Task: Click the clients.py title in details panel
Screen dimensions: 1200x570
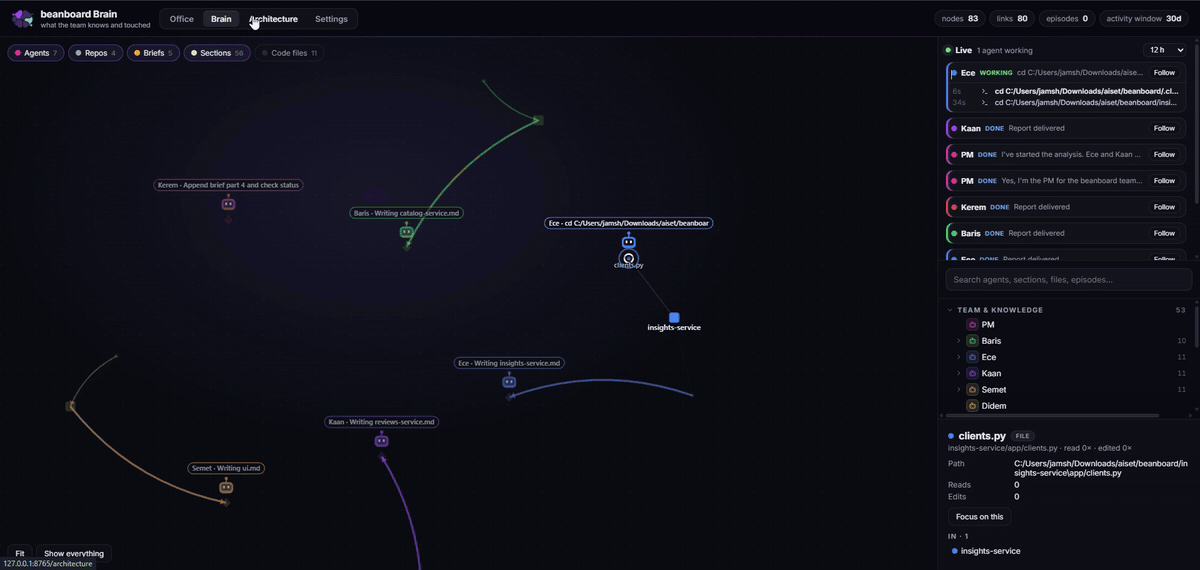Action: coord(982,436)
